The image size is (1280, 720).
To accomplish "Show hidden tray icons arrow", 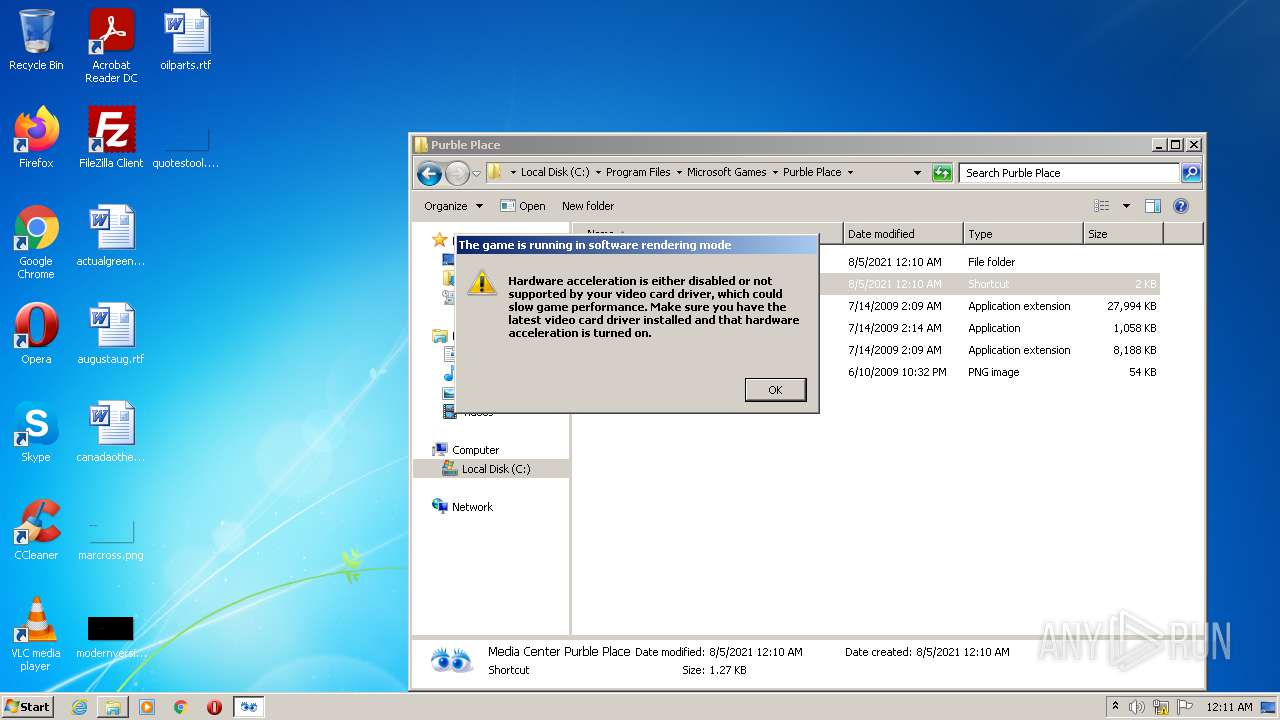I will (1115, 707).
